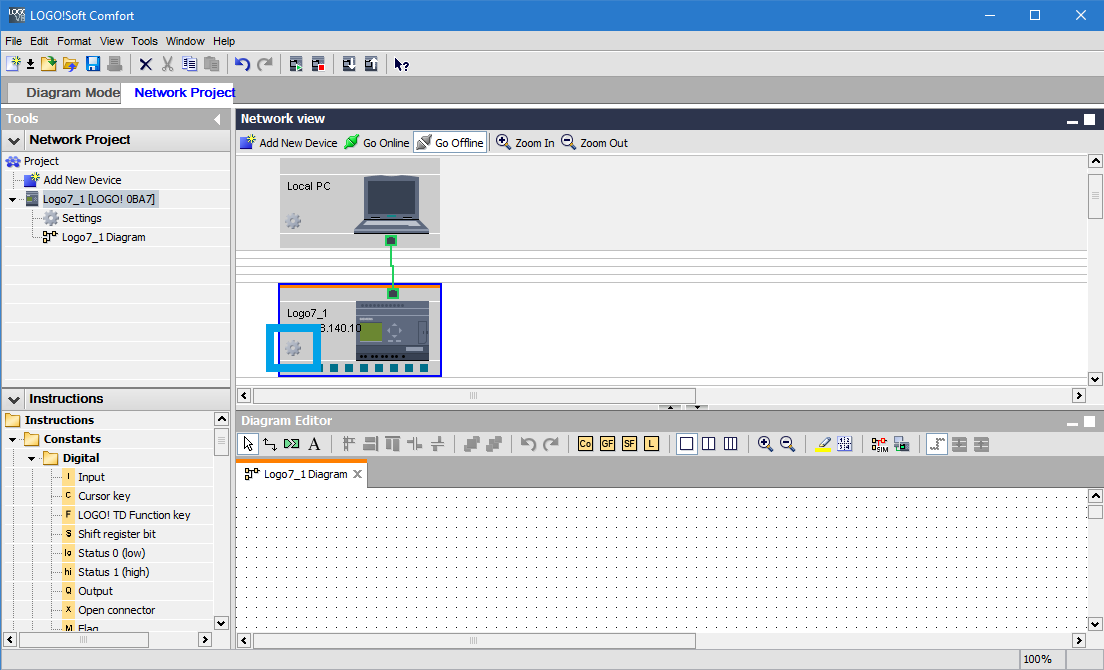The height and width of the screenshot is (670, 1104).
Task: Undo the last action in the main toolbar
Action: point(242,64)
